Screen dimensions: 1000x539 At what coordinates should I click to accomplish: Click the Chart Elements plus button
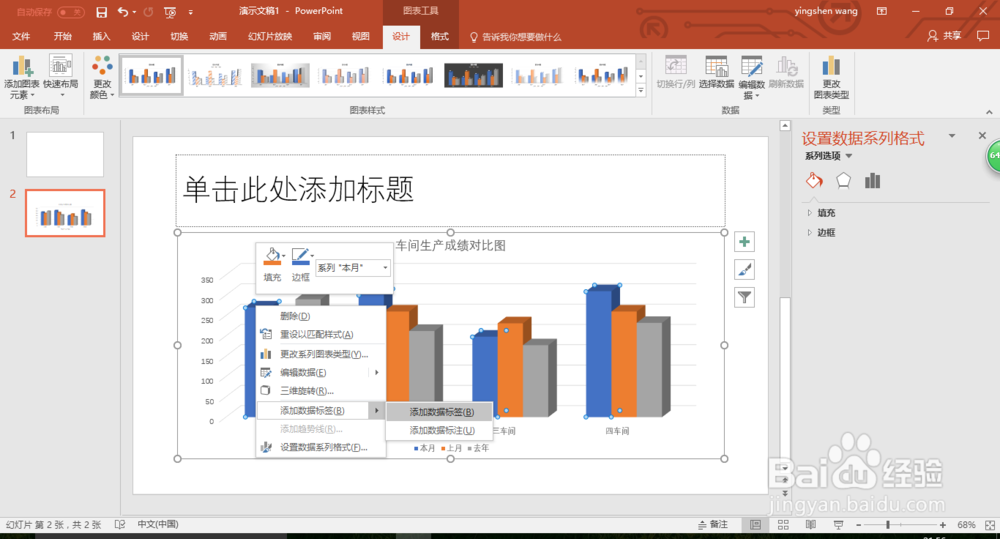point(744,242)
